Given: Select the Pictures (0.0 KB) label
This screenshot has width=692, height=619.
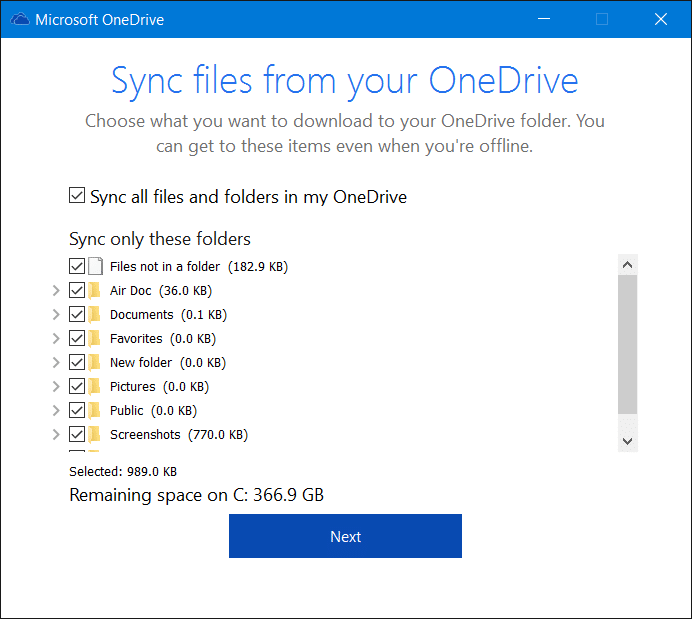Looking at the screenshot, I should [159, 386].
